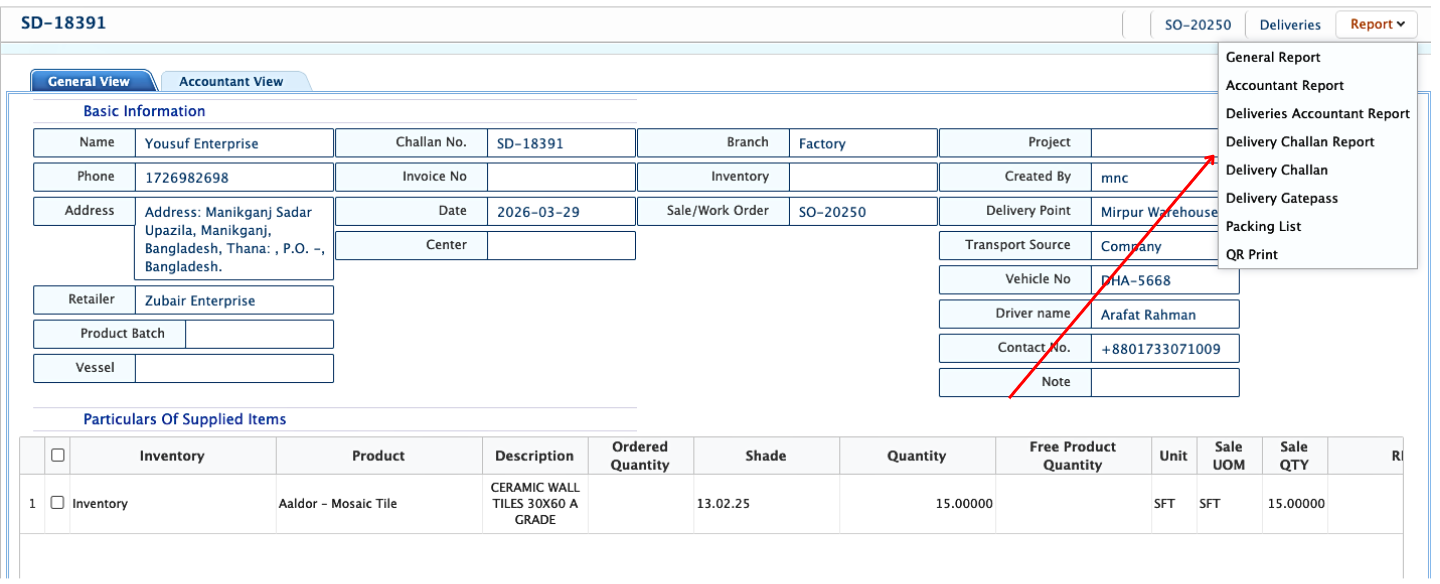This screenshot has height=584, width=1440.
Task: Click the SO-20250 header button
Action: [1197, 25]
